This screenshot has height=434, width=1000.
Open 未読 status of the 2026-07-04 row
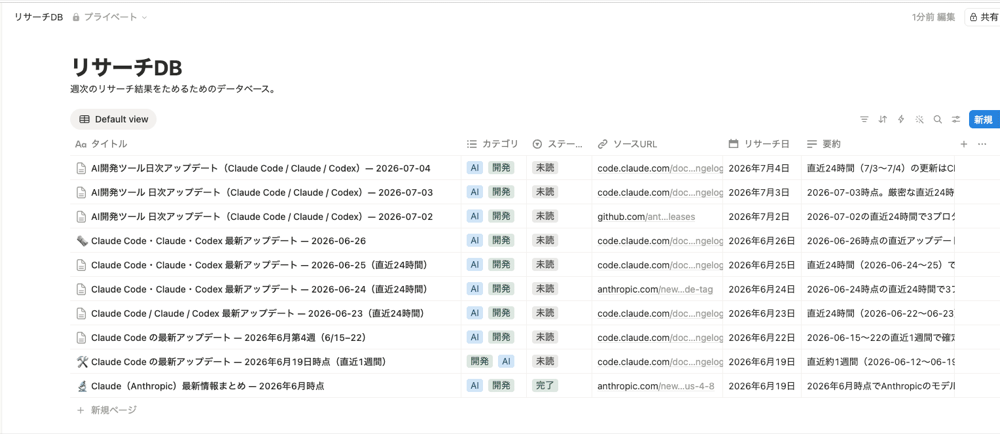click(545, 168)
